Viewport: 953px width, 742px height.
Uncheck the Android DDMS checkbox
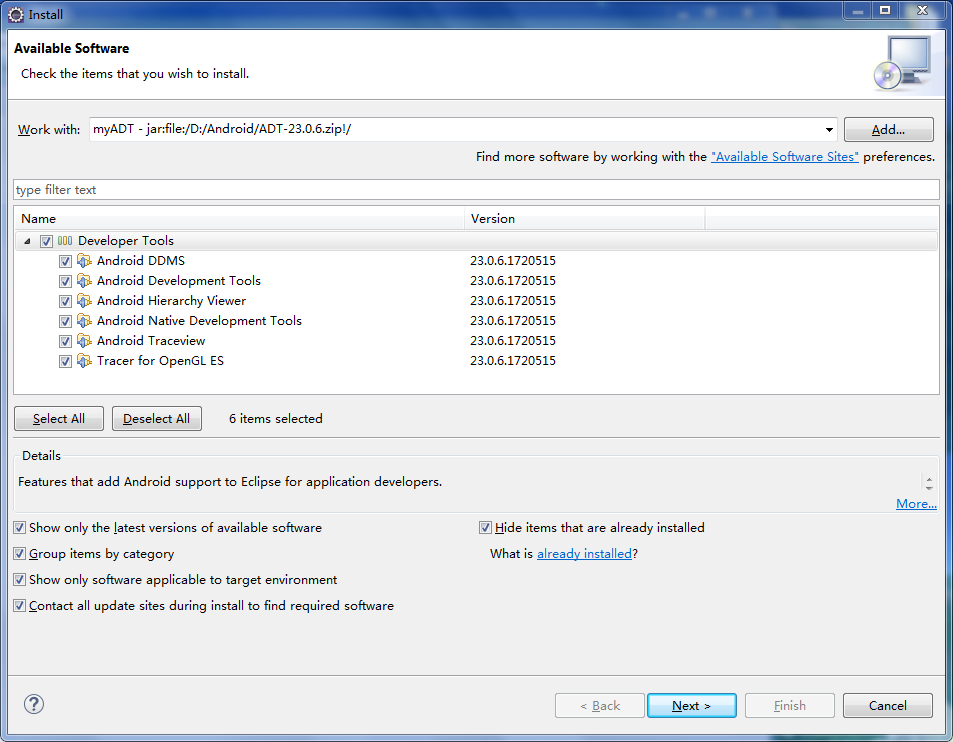pyautogui.click(x=65, y=261)
